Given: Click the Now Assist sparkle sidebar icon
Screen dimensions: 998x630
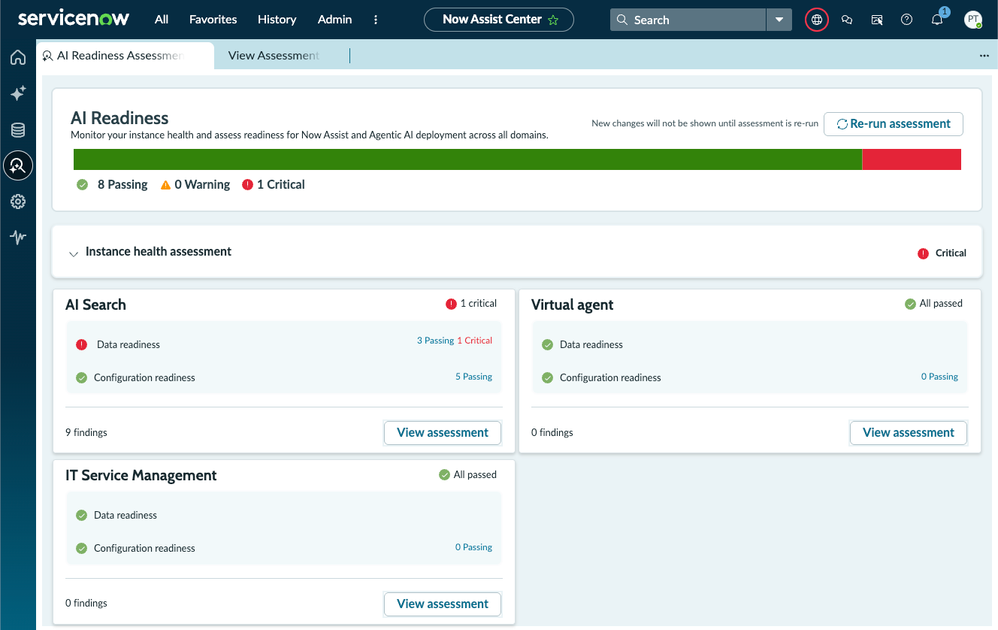Looking at the screenshot, I should (18, 93).
